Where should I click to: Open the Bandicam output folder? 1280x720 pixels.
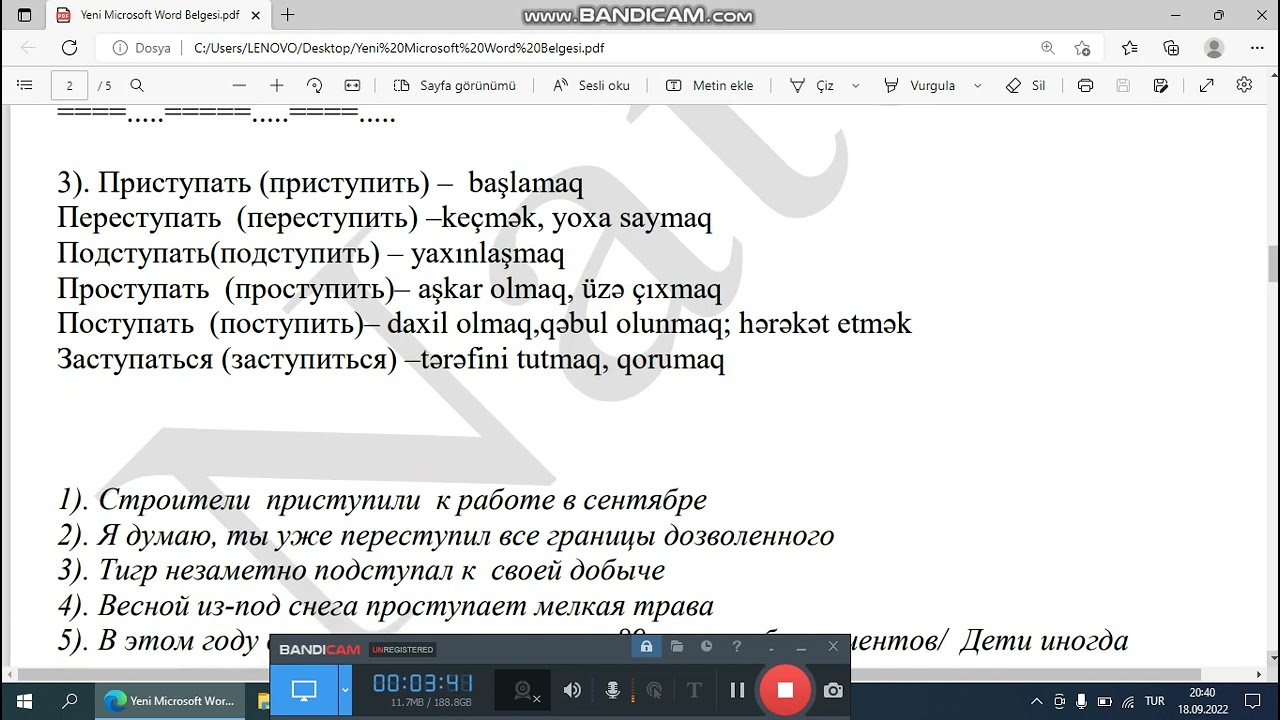pyautogui.click(x=677, y=647)
